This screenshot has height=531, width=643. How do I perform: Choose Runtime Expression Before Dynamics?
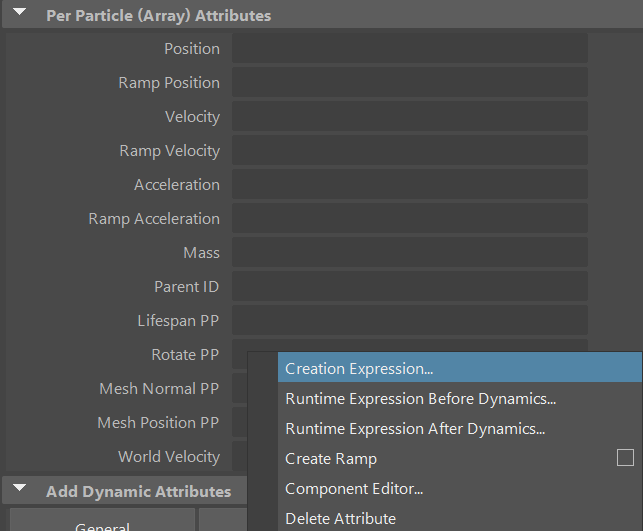coord(420,398)
